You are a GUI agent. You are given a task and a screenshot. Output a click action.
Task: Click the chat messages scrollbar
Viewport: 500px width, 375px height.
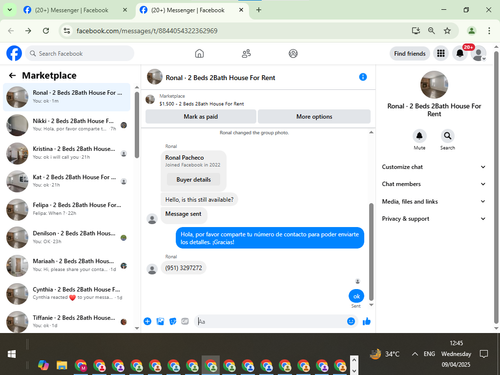click(371, 252)
